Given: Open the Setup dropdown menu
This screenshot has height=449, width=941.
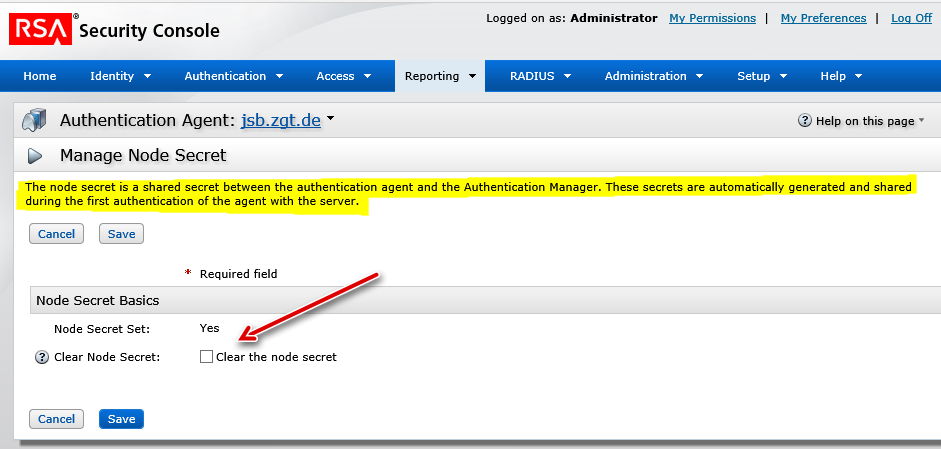Looking at the screenshot, I should [762, 76].
